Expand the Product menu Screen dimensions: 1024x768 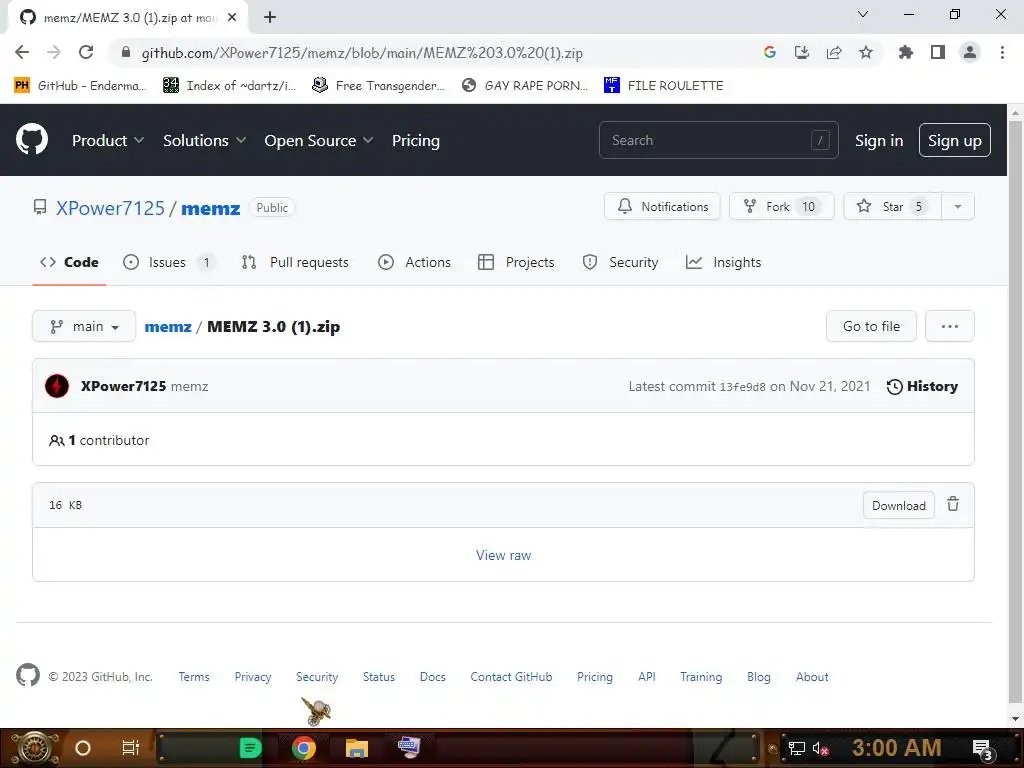click(x=108, y=140)
